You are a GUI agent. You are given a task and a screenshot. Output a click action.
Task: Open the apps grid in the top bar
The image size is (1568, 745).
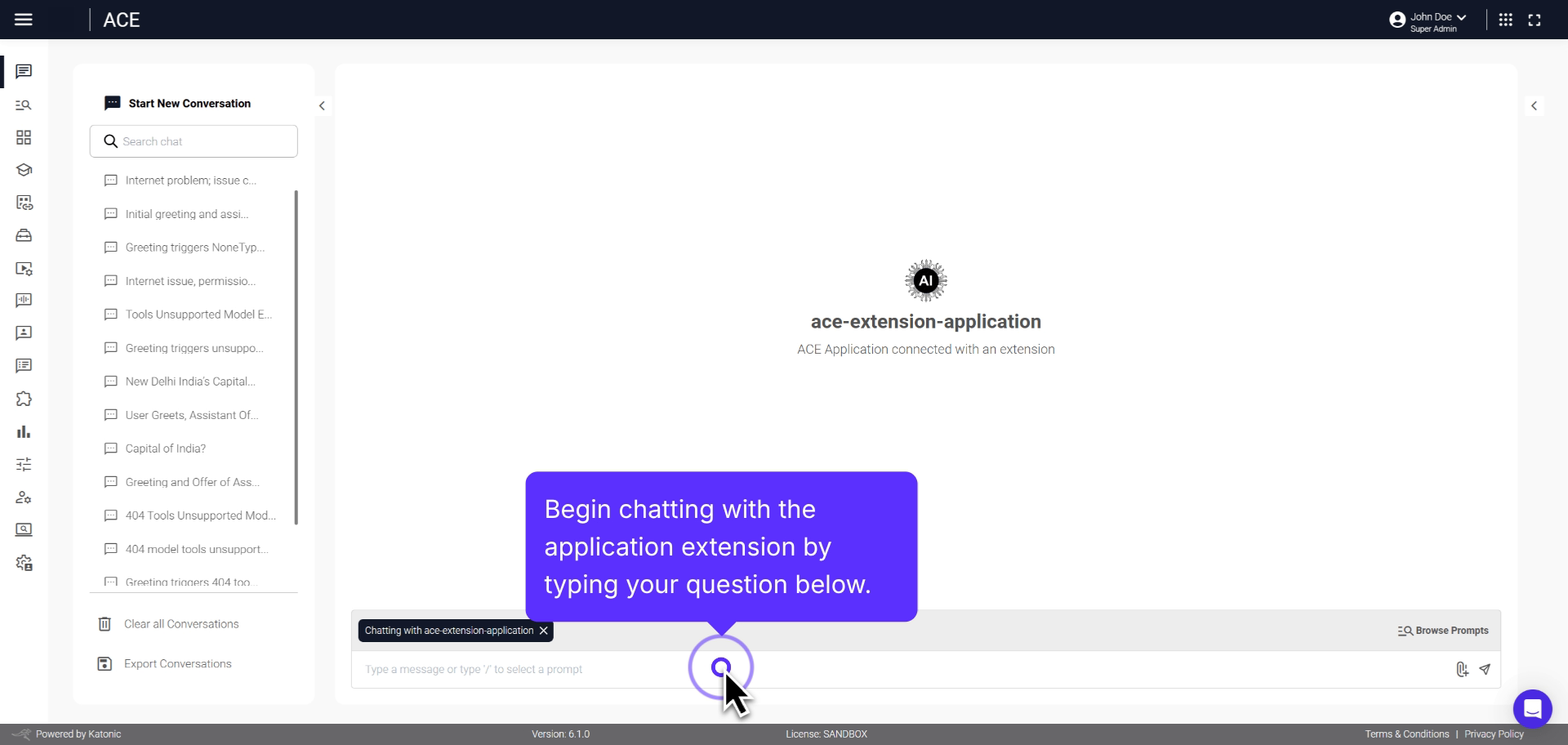1506,19
